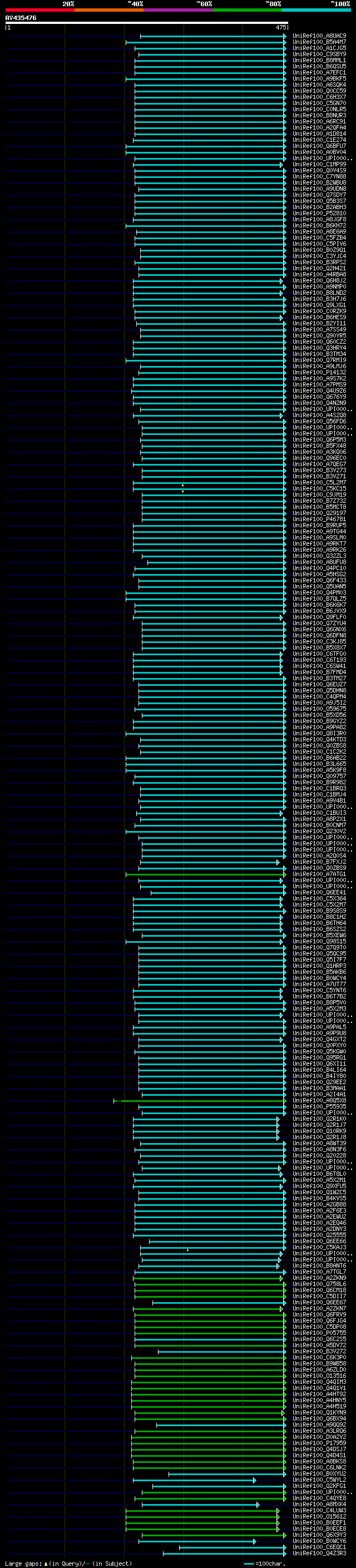The width and height of the screenshot is (356, 1568).
Task: Click the short cyan bar for UniRef100_C5WYL2
Action: pos(194,1480)
